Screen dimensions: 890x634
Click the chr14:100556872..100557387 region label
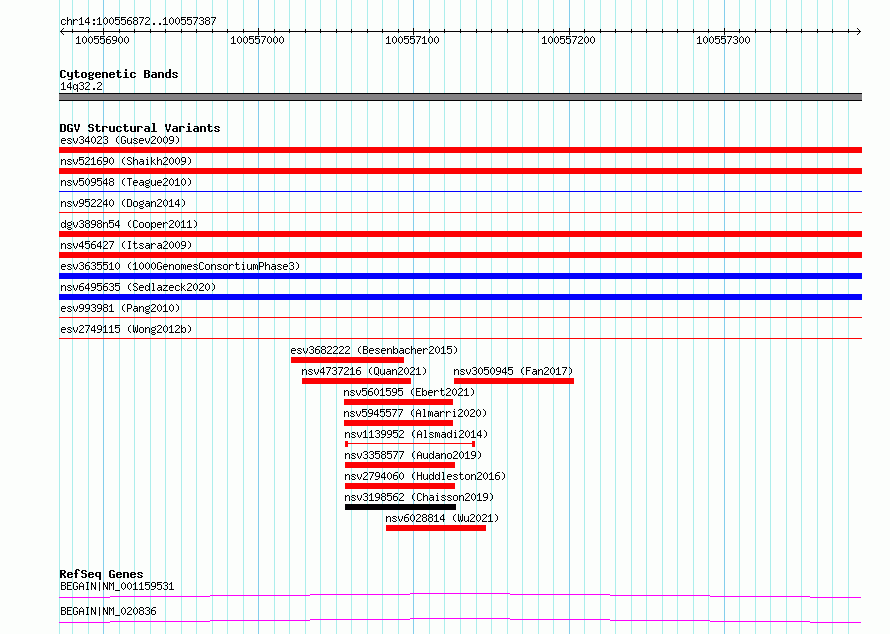[138, 21]
